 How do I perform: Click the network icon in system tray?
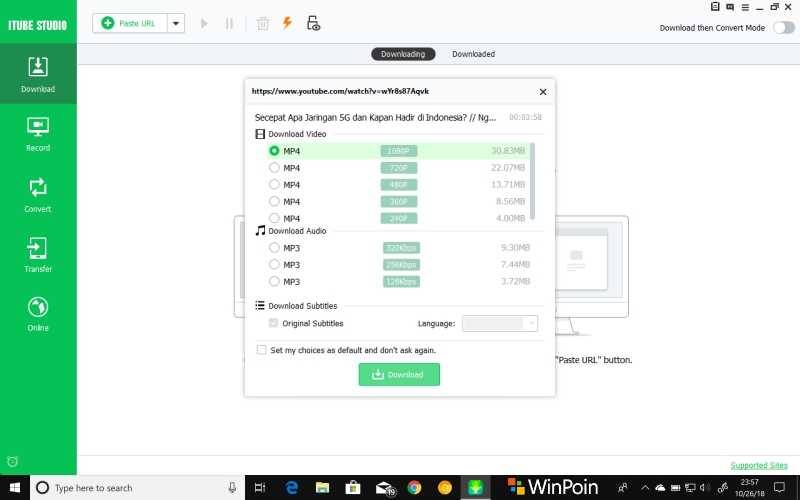point(690,488)
